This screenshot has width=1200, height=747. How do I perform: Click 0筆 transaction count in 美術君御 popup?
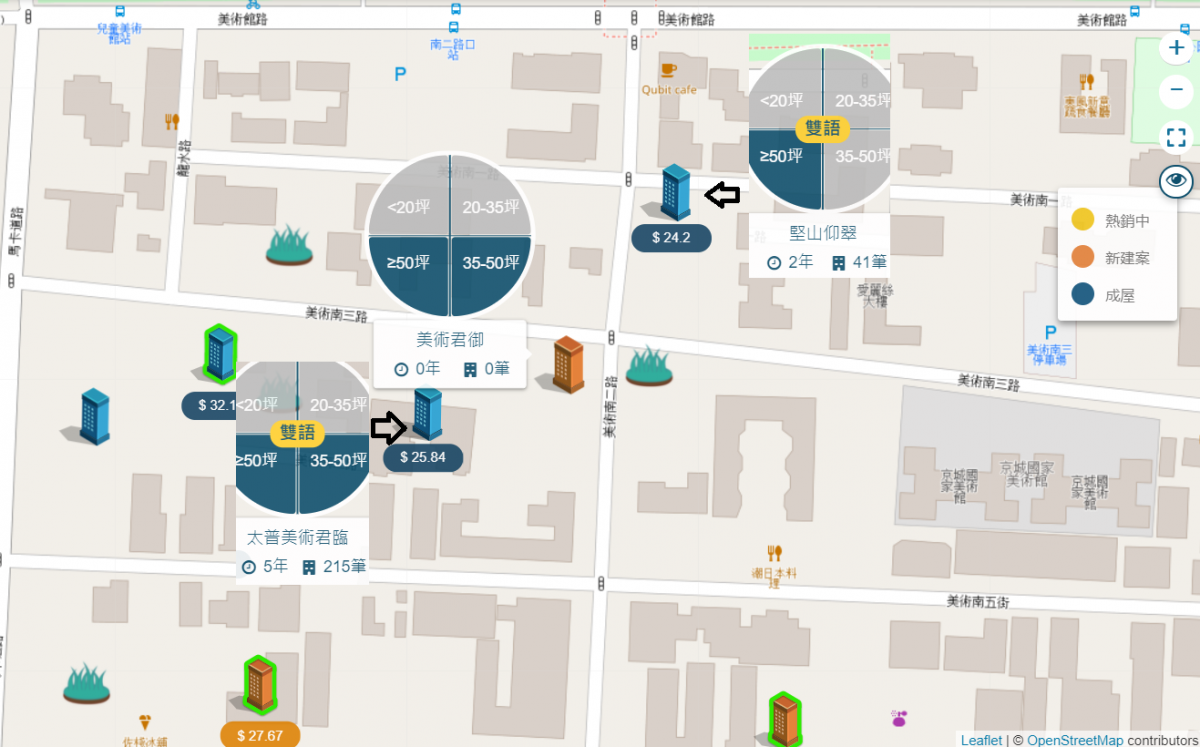(497, 368)
